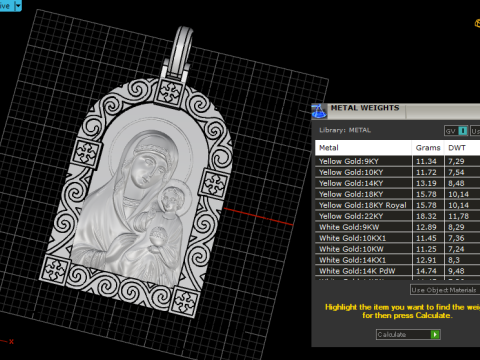Click the 14.74 grams cell
The image size is (480, 360).
coord(428,271)
